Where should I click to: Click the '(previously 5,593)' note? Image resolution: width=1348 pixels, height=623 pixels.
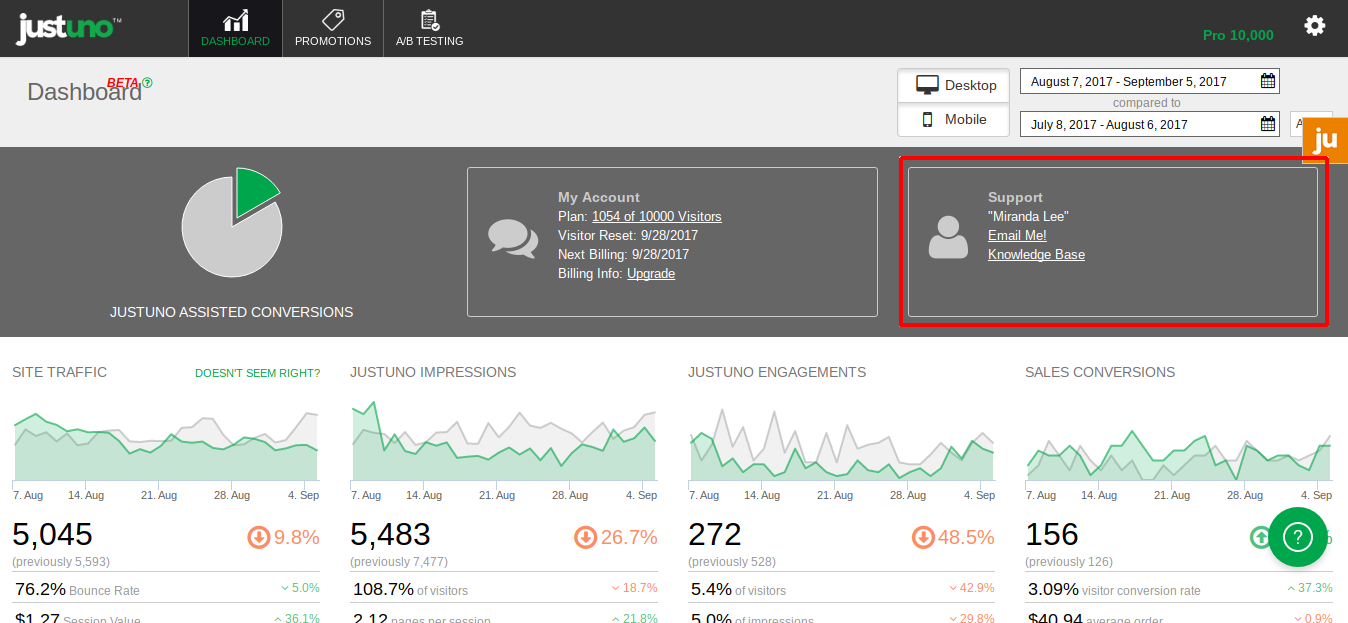61,562
